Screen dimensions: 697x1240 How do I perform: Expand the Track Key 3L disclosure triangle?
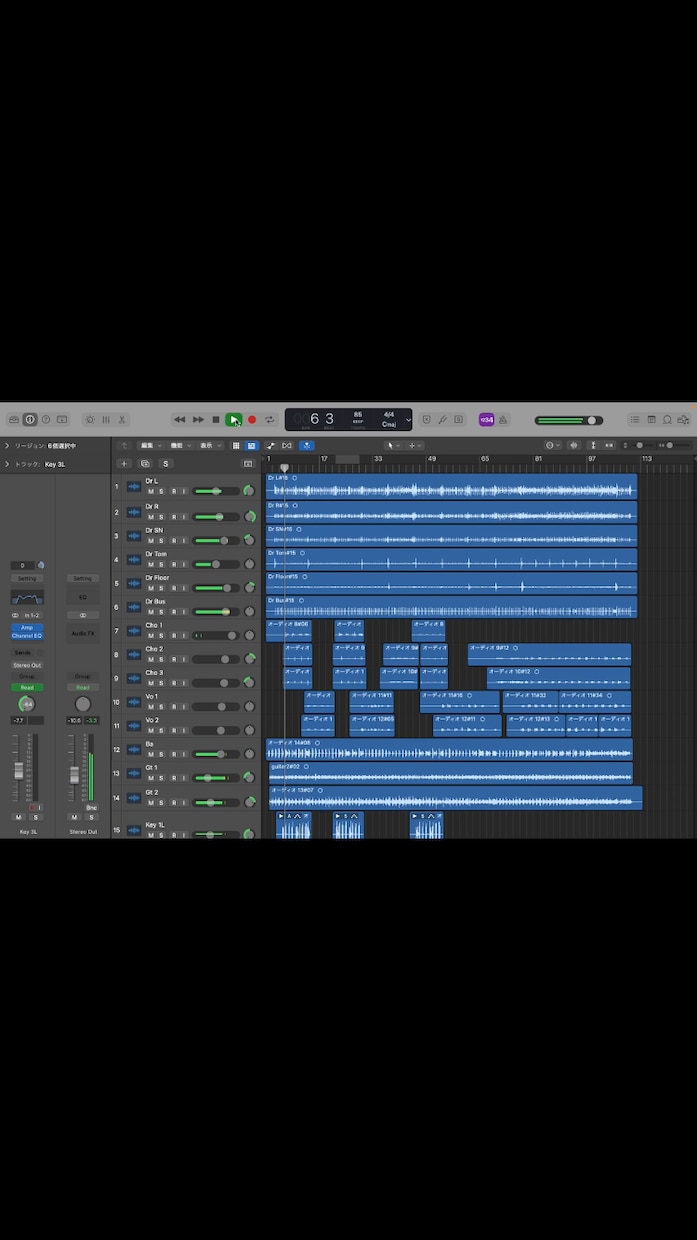coord(6,464)
